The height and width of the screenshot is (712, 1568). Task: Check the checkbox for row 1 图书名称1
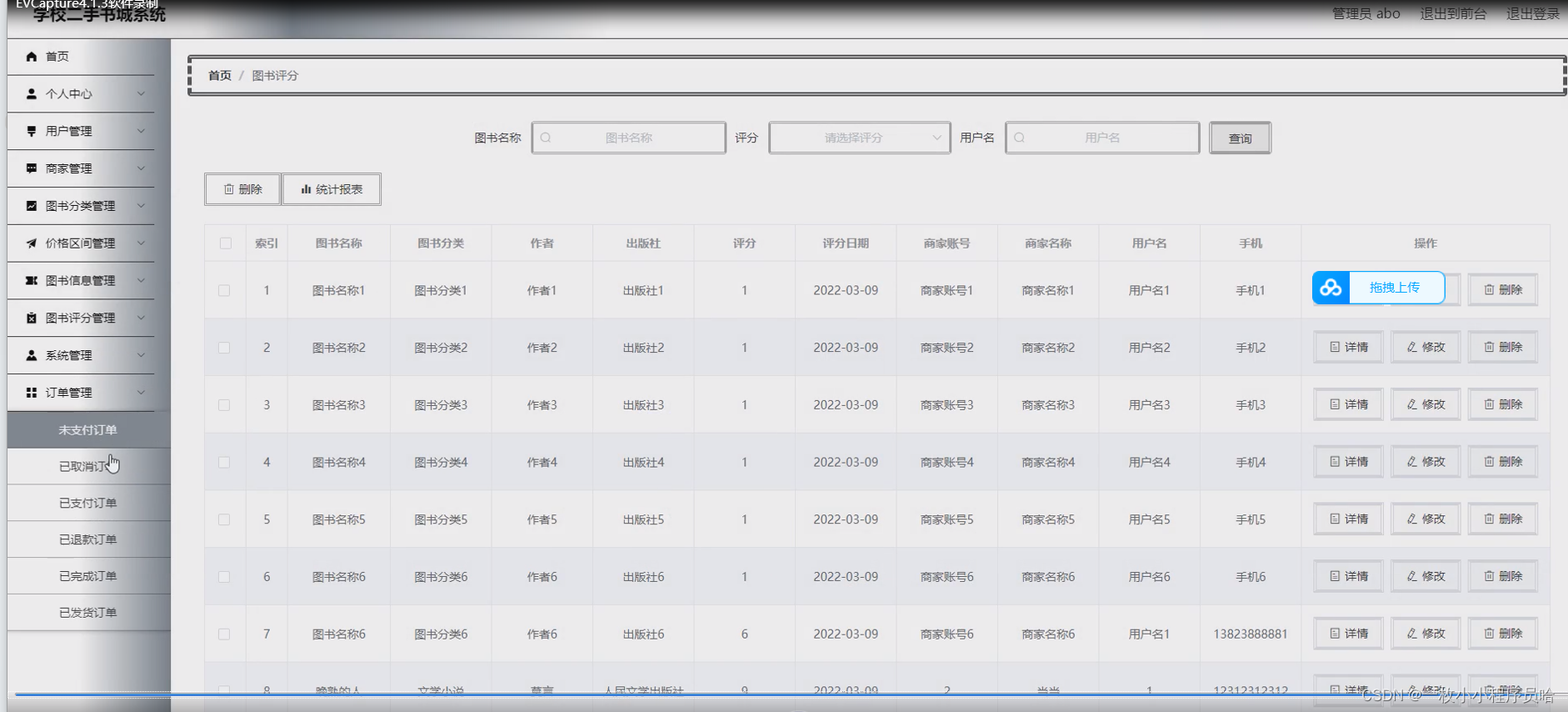[x=224, y=291]
